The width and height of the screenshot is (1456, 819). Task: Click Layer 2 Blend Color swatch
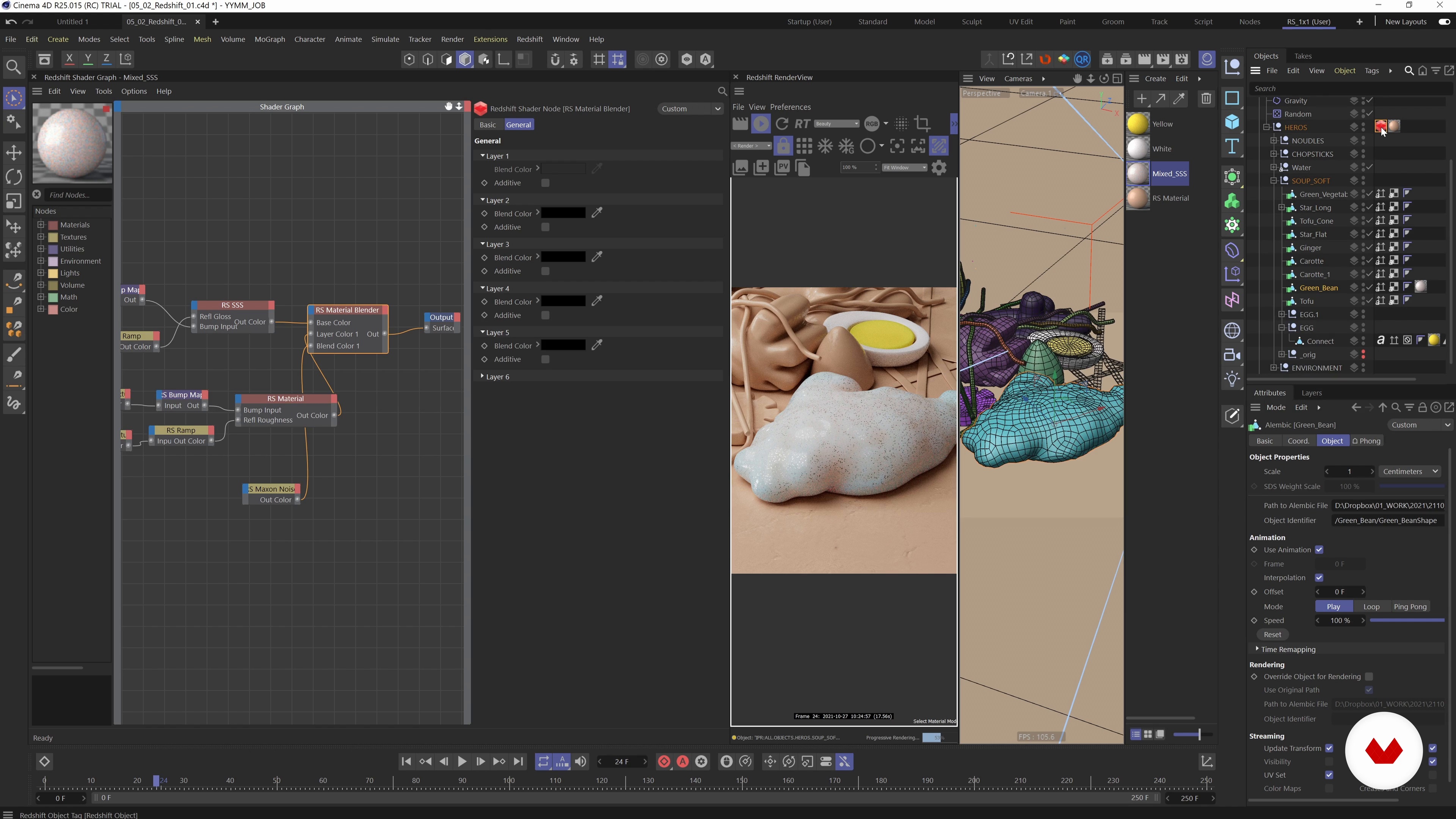pyautogui.click(x=563, y=213)
